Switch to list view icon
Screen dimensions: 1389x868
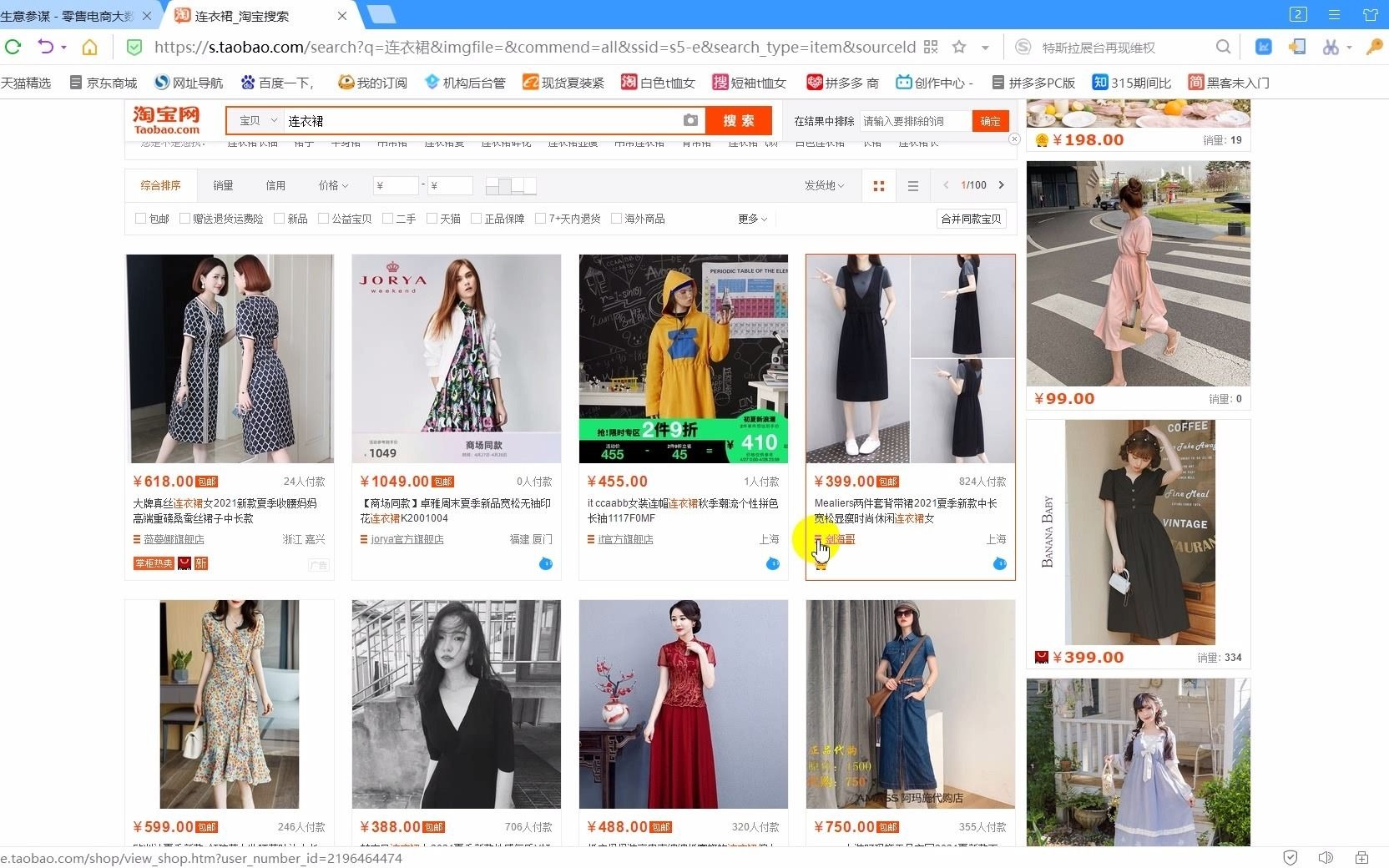(x=913, y=185)
